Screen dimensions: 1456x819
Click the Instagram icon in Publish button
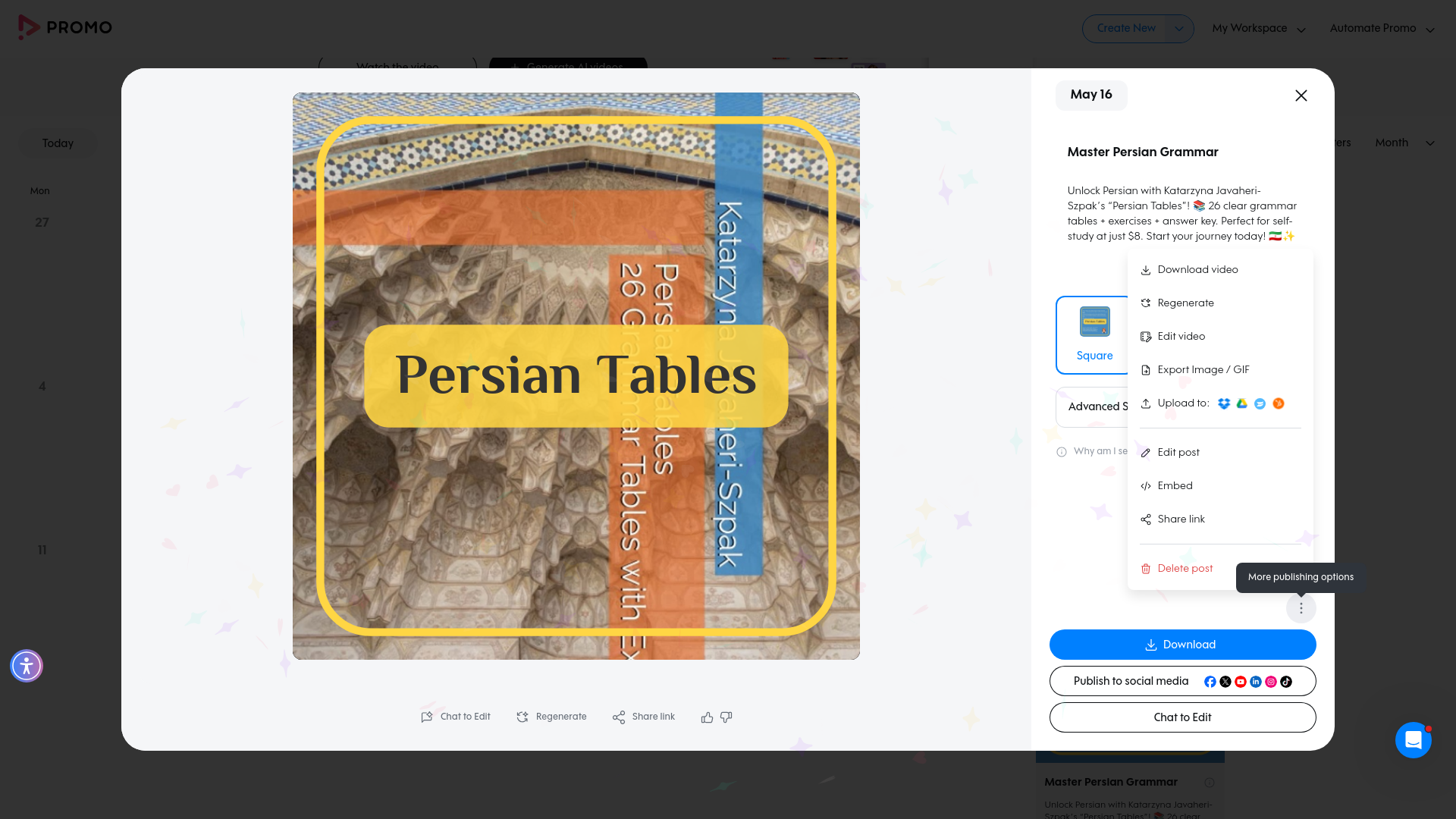(x=1271, y=682)
